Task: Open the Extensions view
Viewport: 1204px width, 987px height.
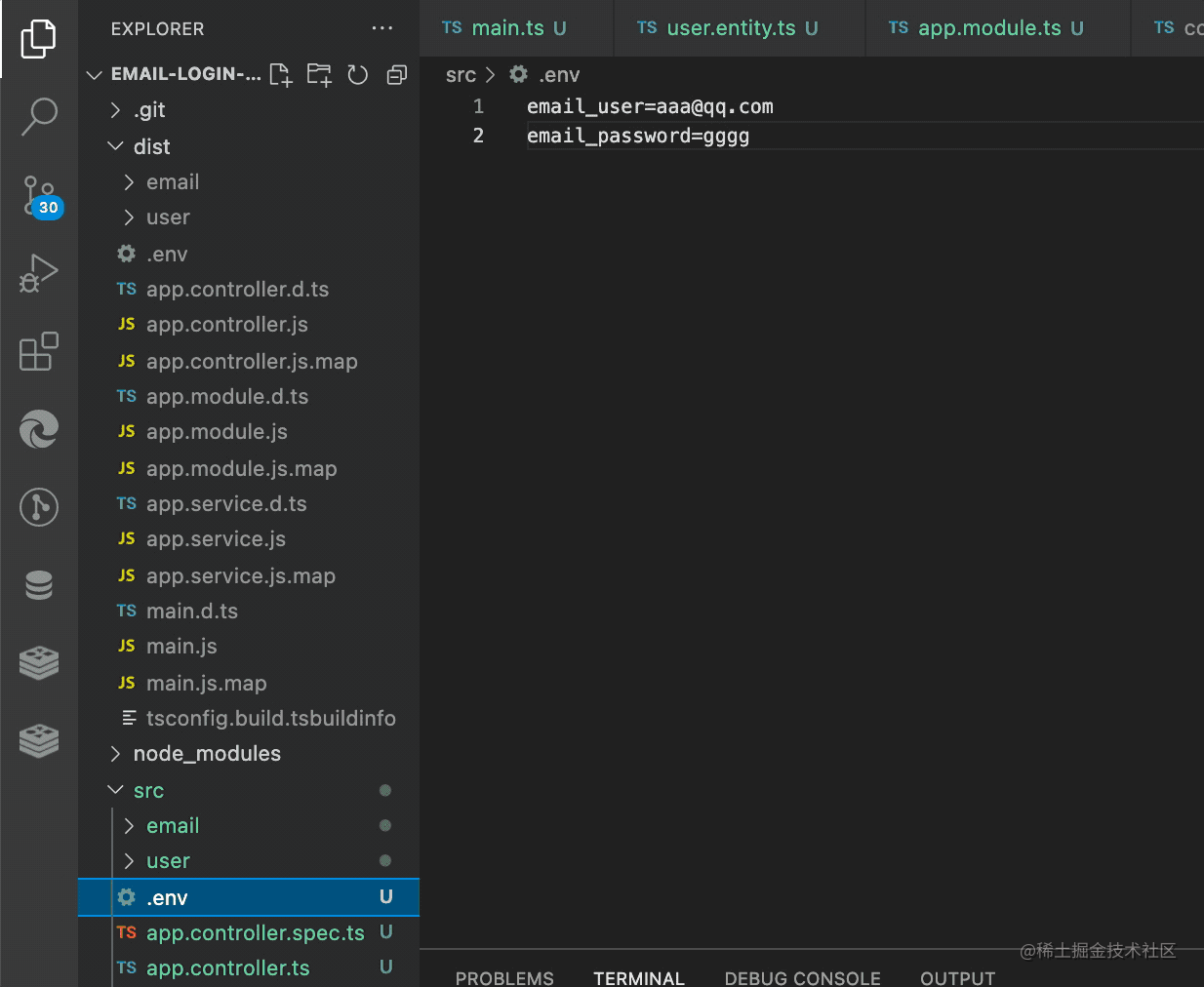Action: (x=39, y=351)
